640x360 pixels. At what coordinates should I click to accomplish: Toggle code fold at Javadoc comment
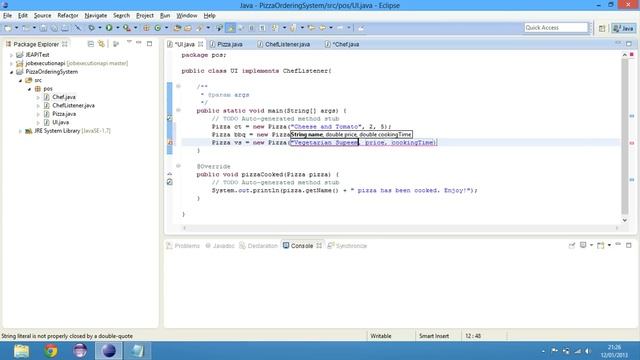coord(178,86)
